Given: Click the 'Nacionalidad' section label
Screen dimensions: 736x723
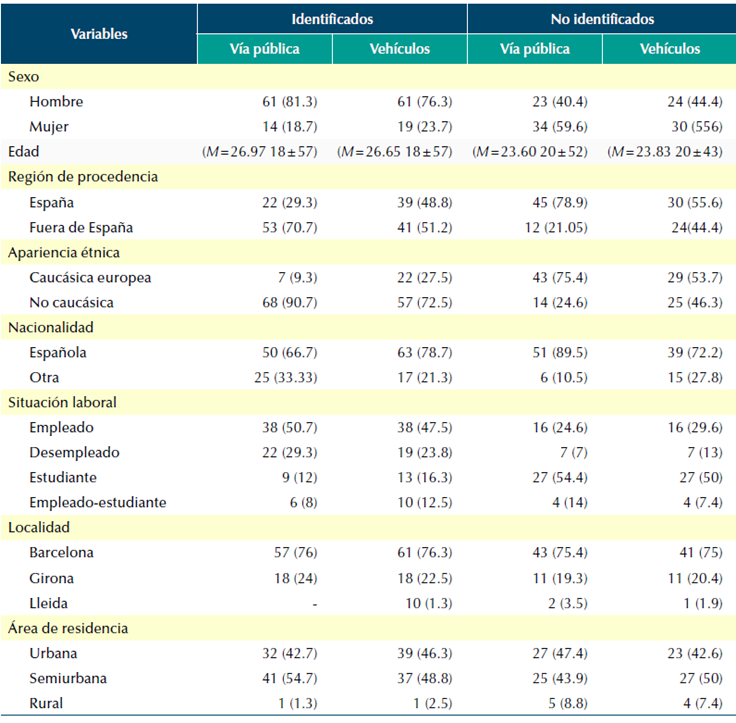Looking at the screenshot, I should 50,327.
